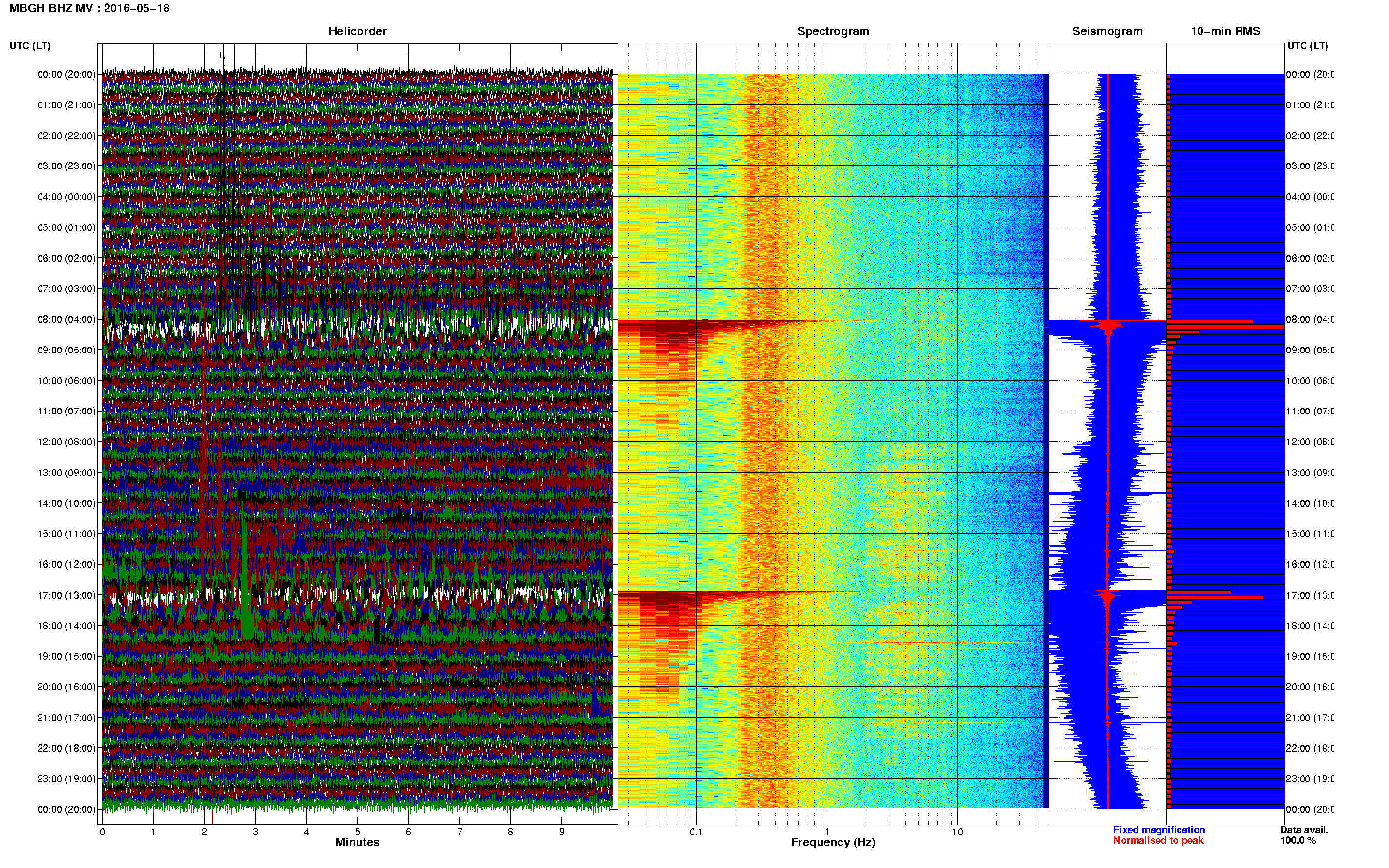Click helicorder time label '11:00 (07:00)'
The width and height of the screenshot is (1389, 868).
pos(66,411)
